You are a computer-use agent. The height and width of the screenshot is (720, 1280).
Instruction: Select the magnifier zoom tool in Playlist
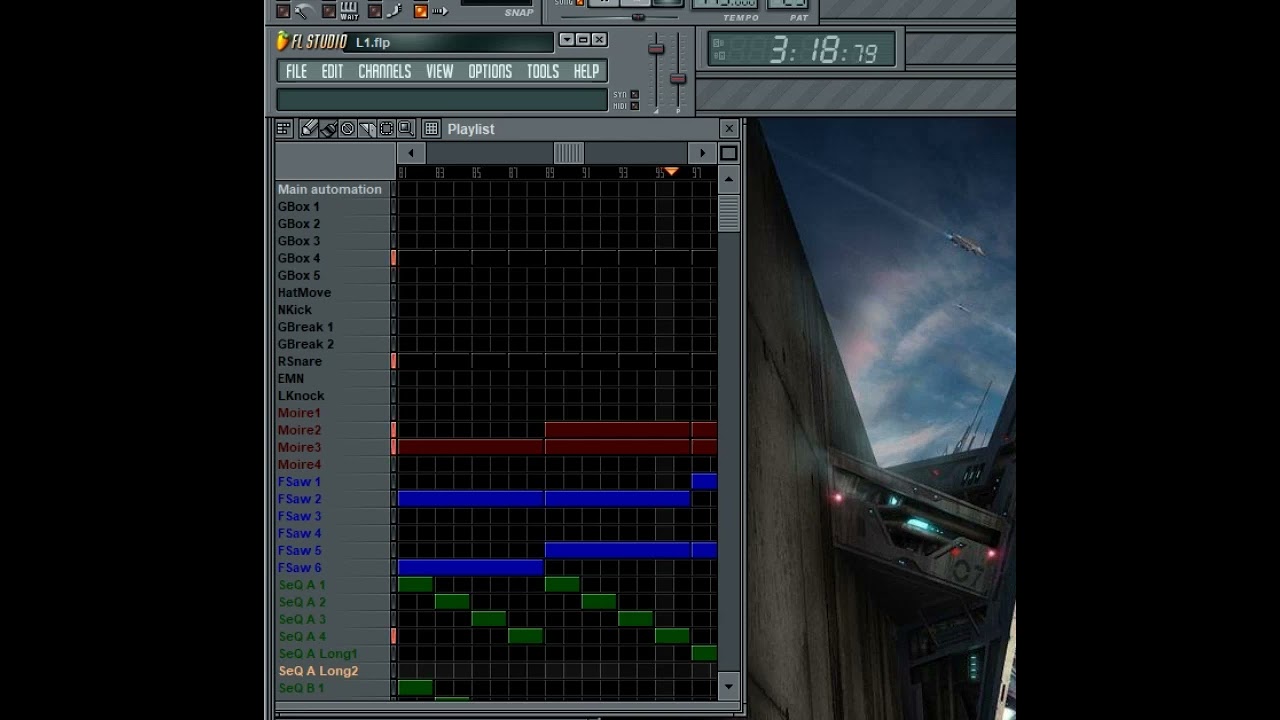pos(406,129)
